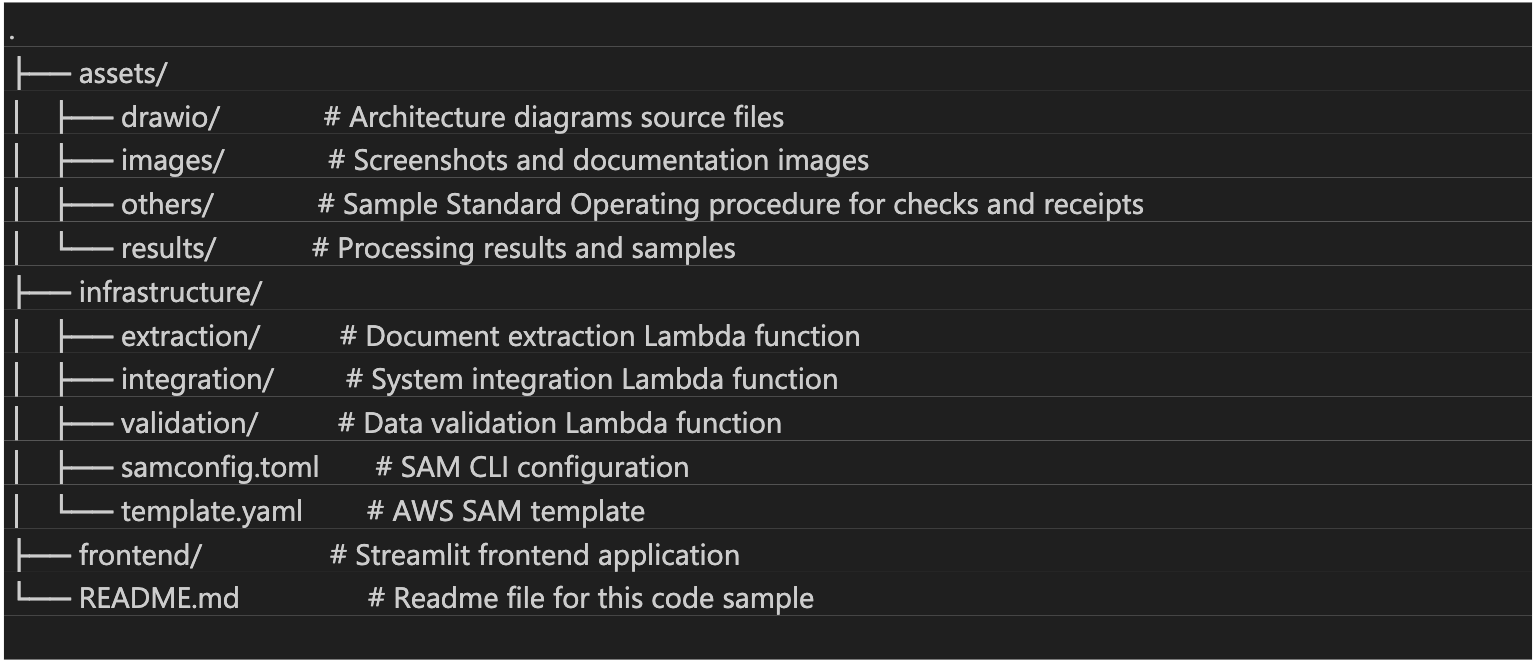
Task: Click the README.md file name
Action: [159, 599]
